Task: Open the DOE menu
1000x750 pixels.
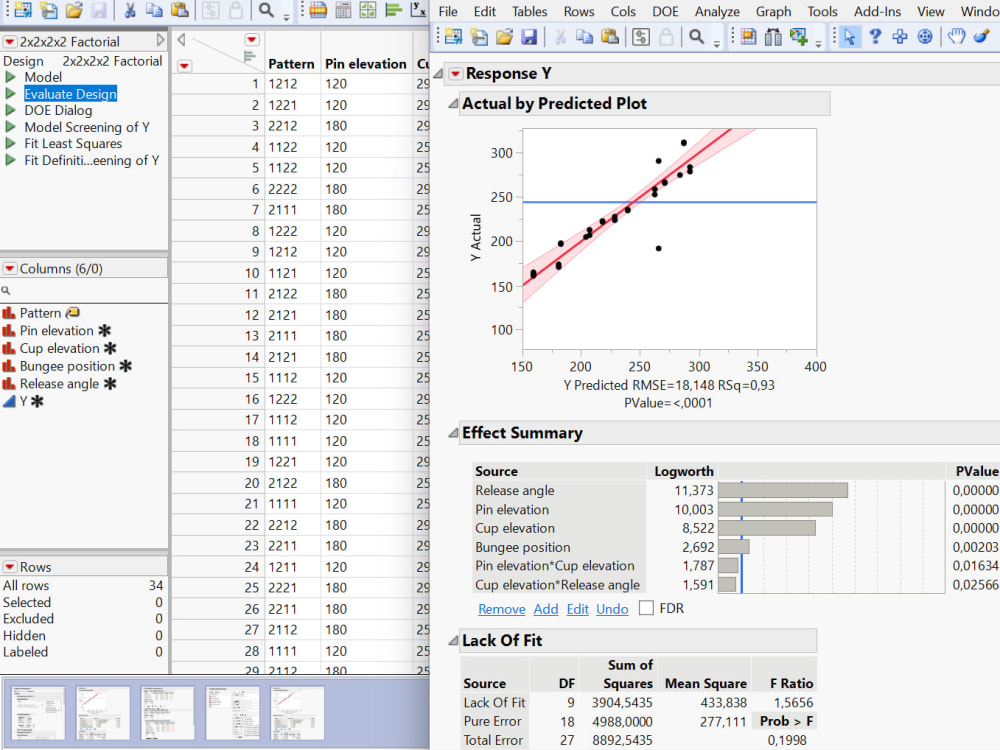Action: pos(665,11)
